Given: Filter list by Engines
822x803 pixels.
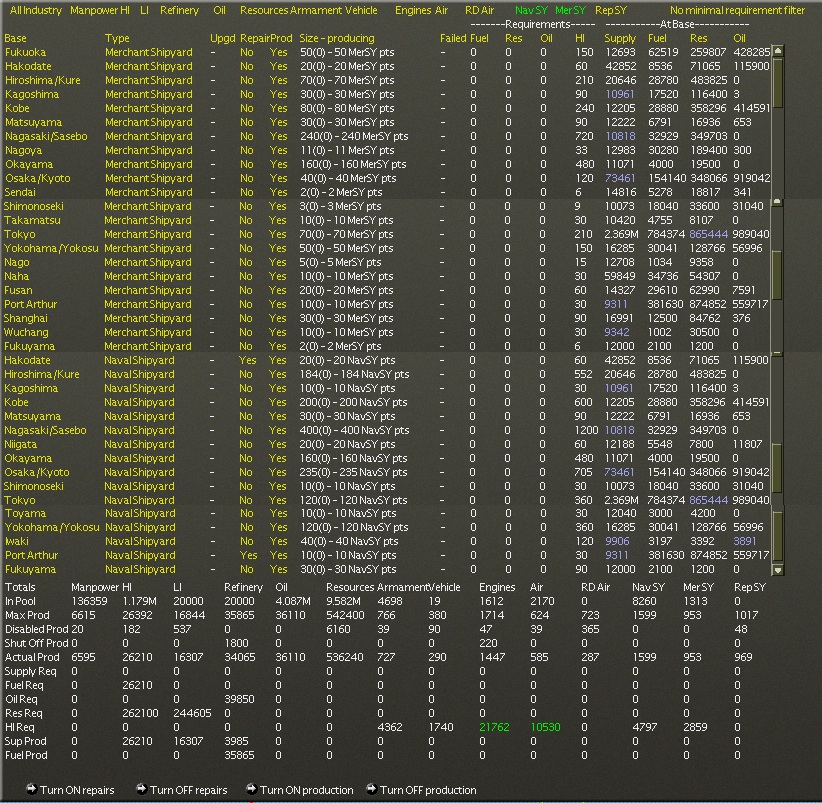Looking at the screenshot, I should tap(413, 10).
